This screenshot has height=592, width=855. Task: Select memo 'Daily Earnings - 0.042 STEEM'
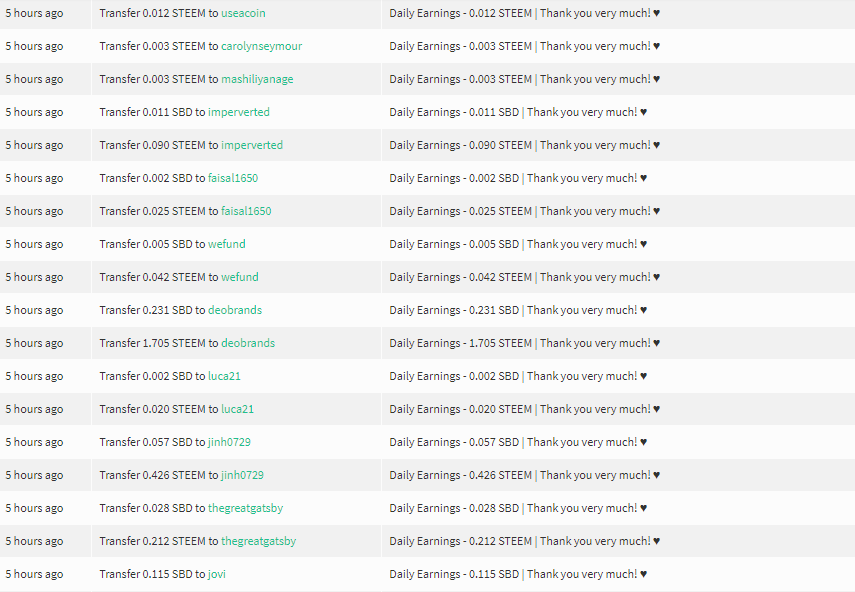[x=460, y=277]
